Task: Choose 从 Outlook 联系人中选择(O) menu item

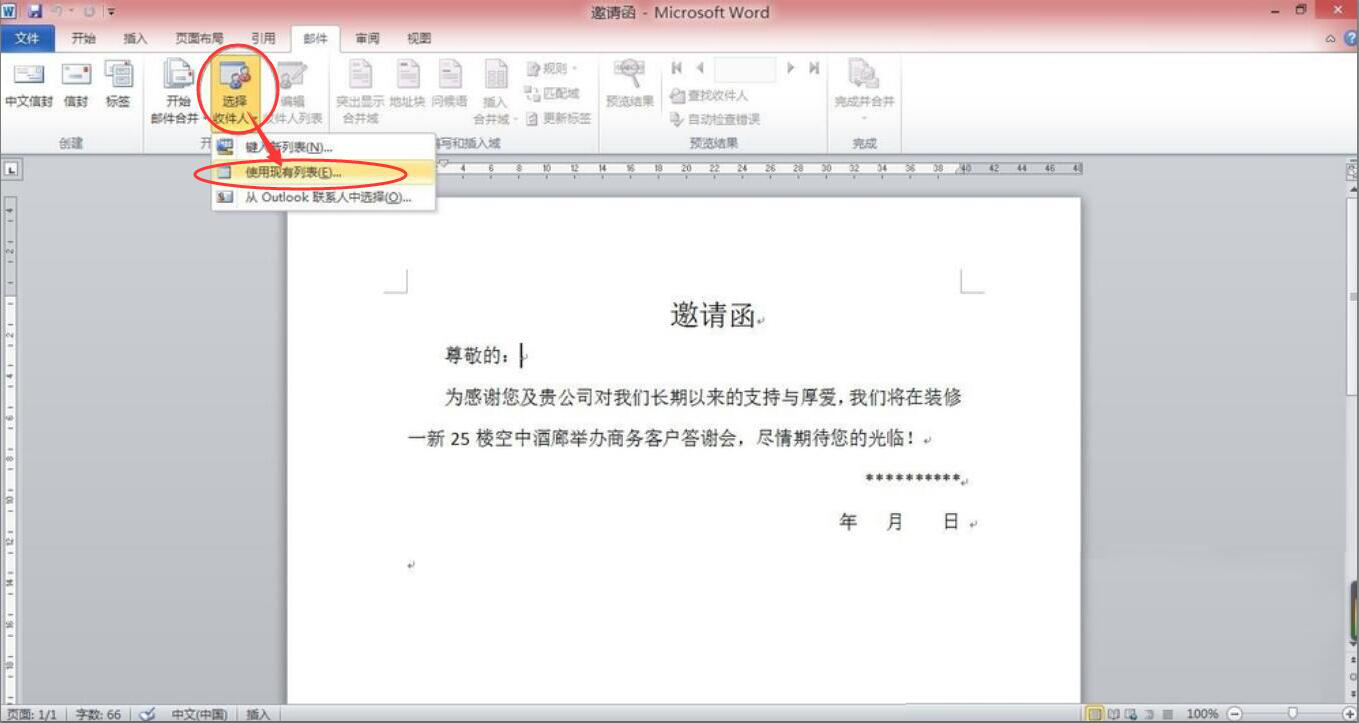Action: pyautogui.click(x=324, y=197)
